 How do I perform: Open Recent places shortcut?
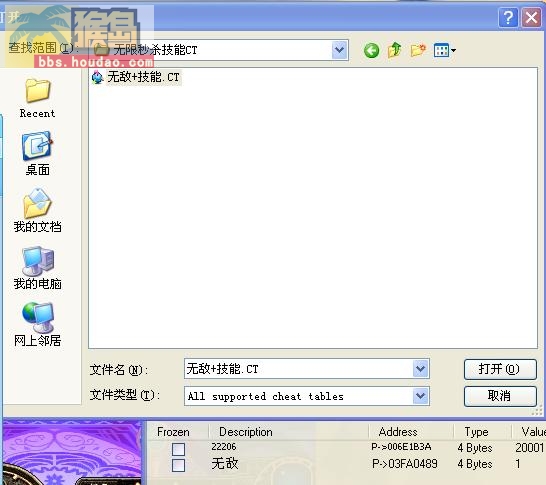(x=37, y=98)
